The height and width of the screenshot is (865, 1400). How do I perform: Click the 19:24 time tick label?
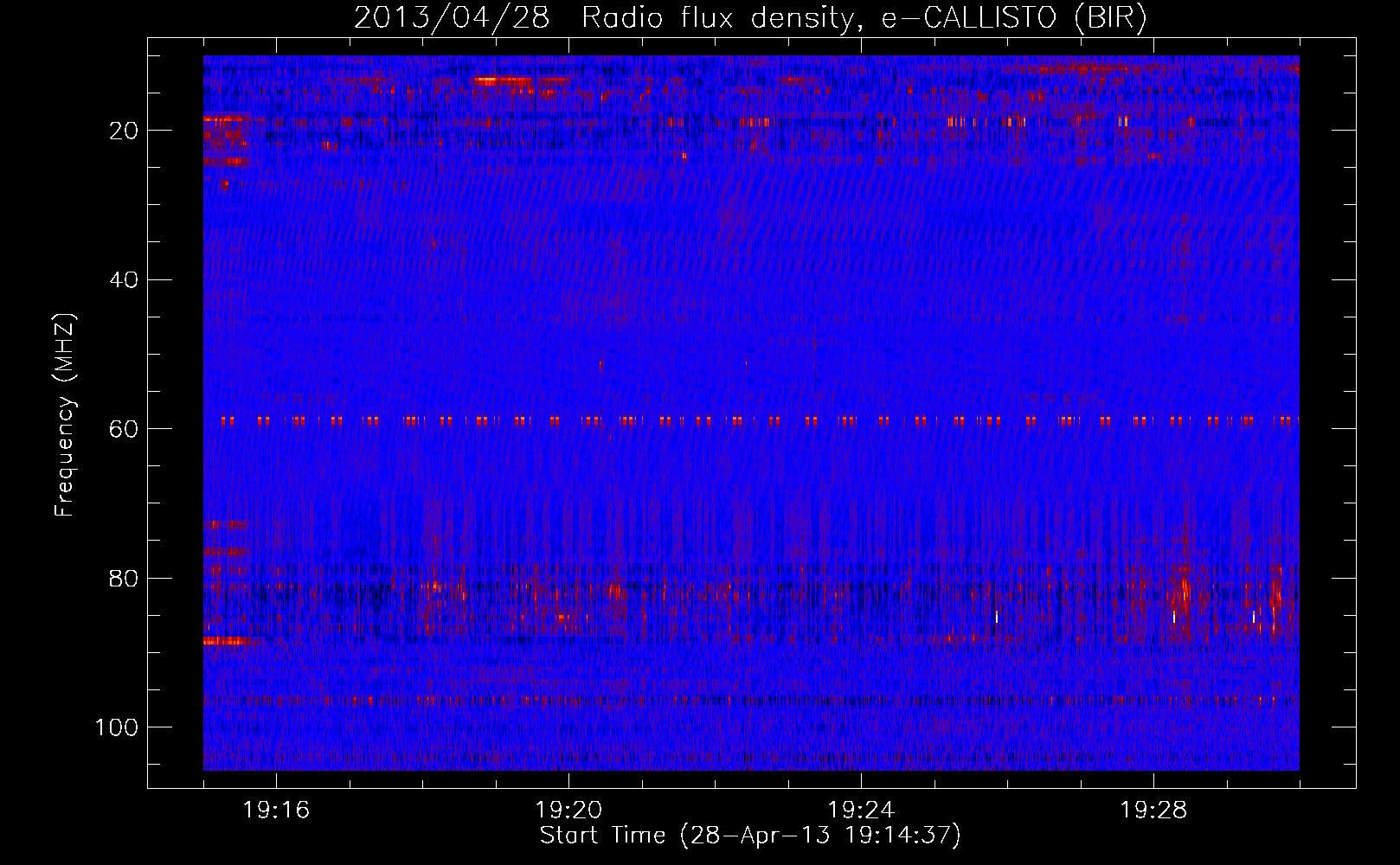pyautogui.click(x=861, y=811)
